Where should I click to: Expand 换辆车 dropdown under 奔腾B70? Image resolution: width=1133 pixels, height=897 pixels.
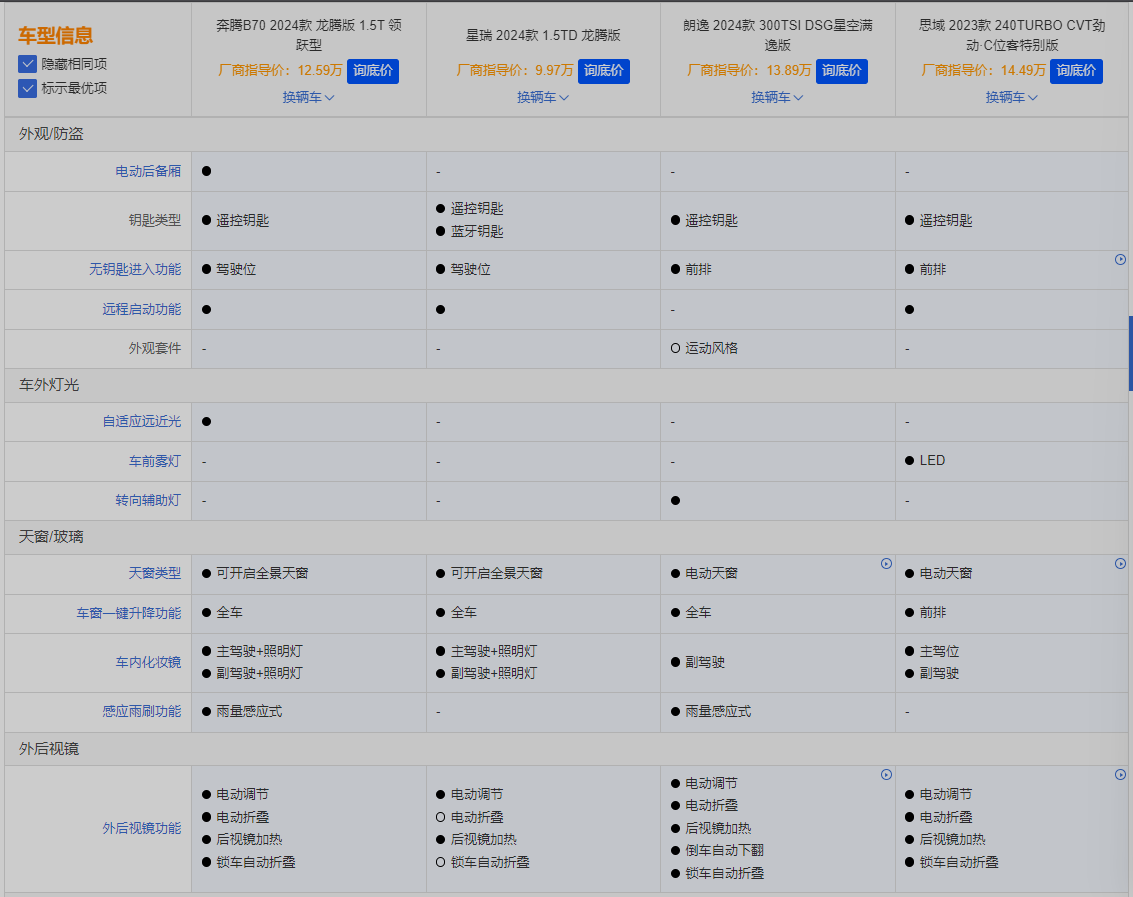pos(309,97)
